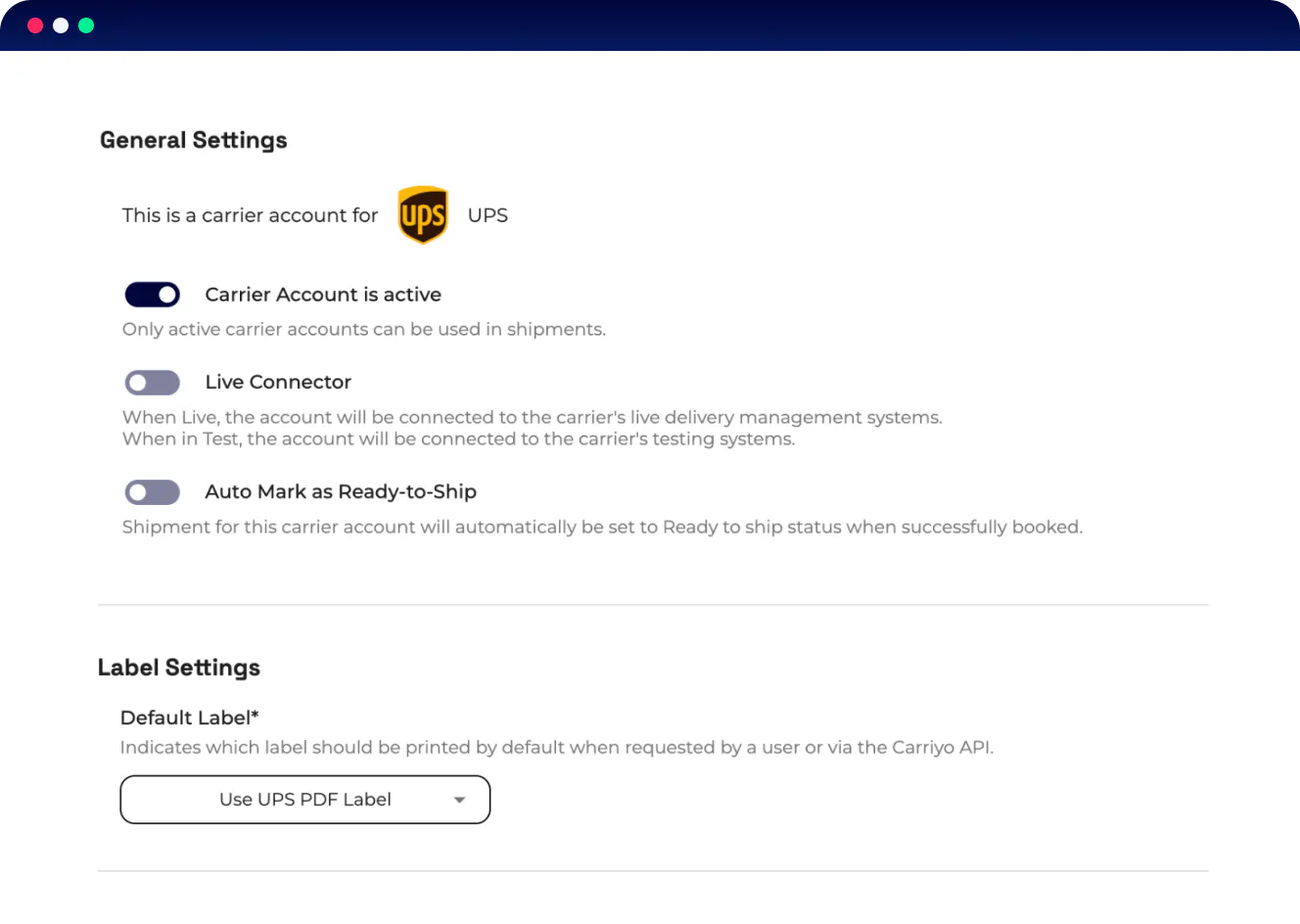Click the red window close dot
This screenshot has height=924, width=1300.
(x=35, y=25)
